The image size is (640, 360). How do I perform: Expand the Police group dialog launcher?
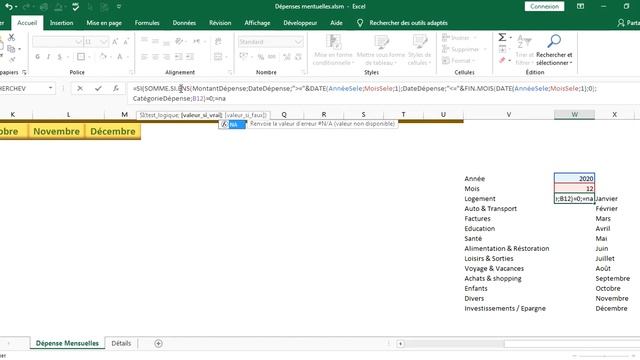[131, 72]
